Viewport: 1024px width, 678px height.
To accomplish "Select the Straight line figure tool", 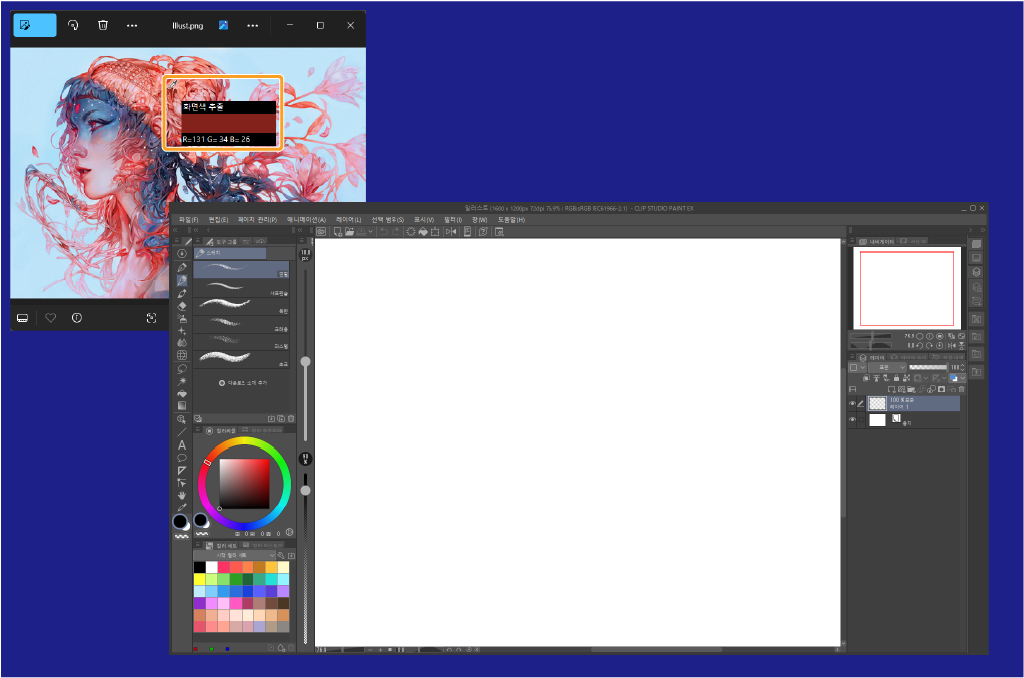I will click(x=182, y=432).
